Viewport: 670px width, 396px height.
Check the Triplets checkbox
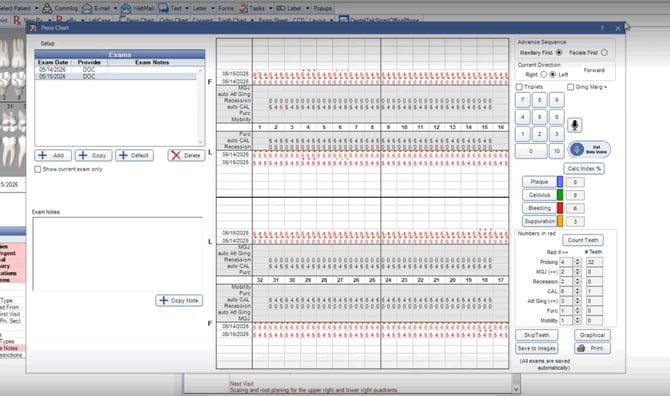tap(519, 87)
